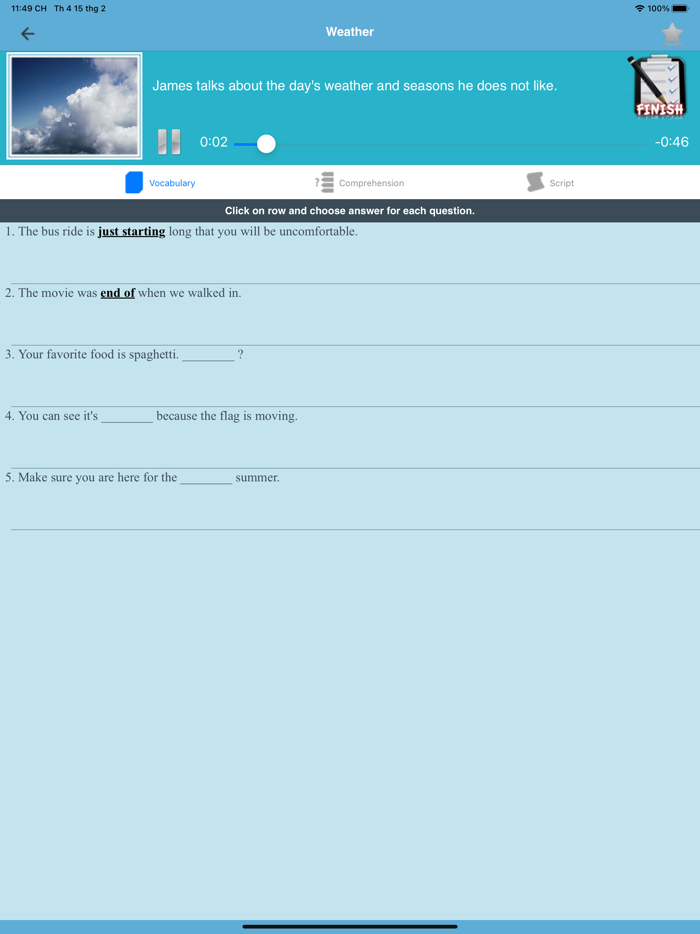Select question 4 about the flag moving
Image resolution: width=700 pixels, height=934 pixels.
click(x=350, y=438)
